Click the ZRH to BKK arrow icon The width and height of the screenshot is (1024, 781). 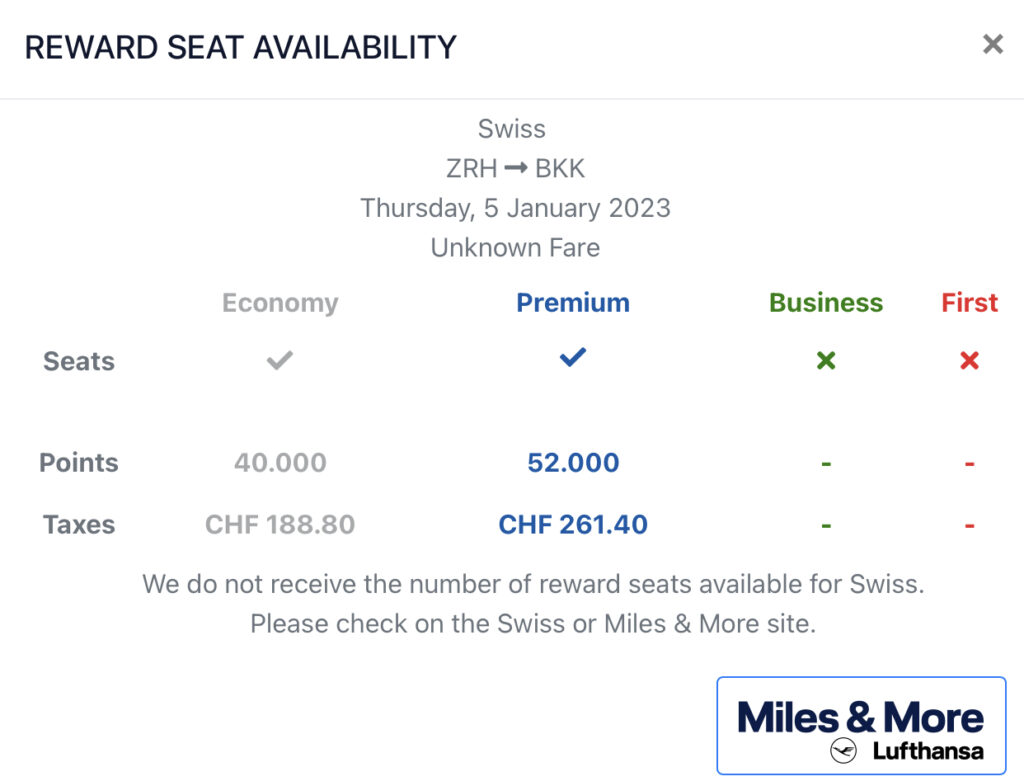516,168
